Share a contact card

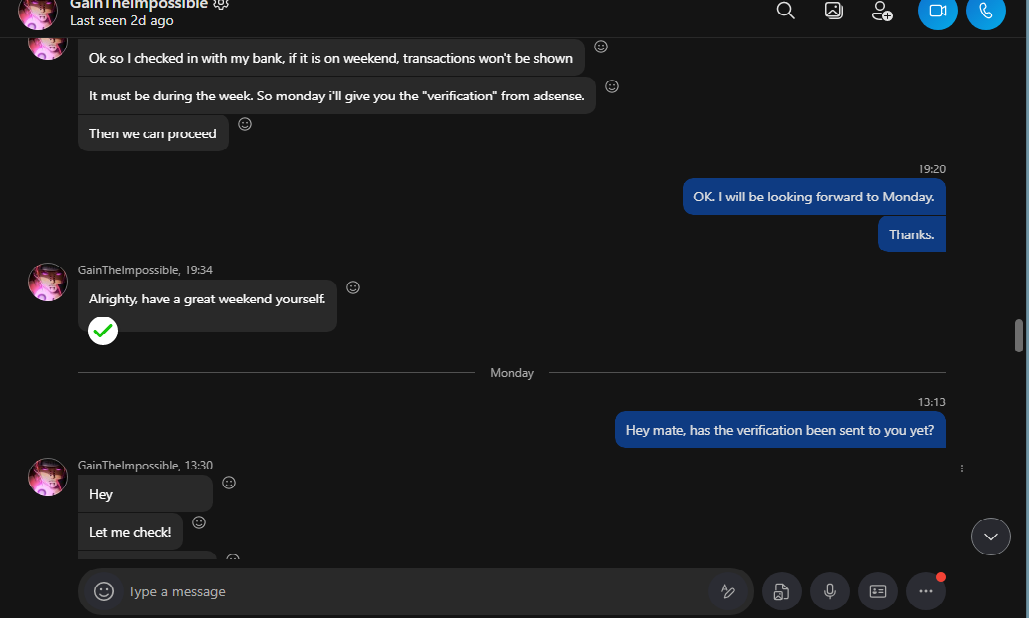(x=877, y=591)
